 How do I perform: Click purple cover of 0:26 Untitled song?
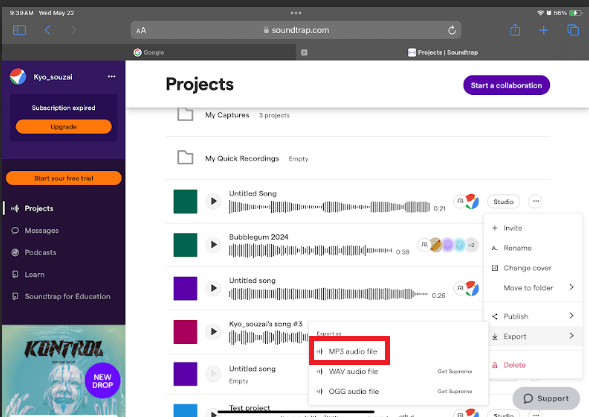[185, 289]
